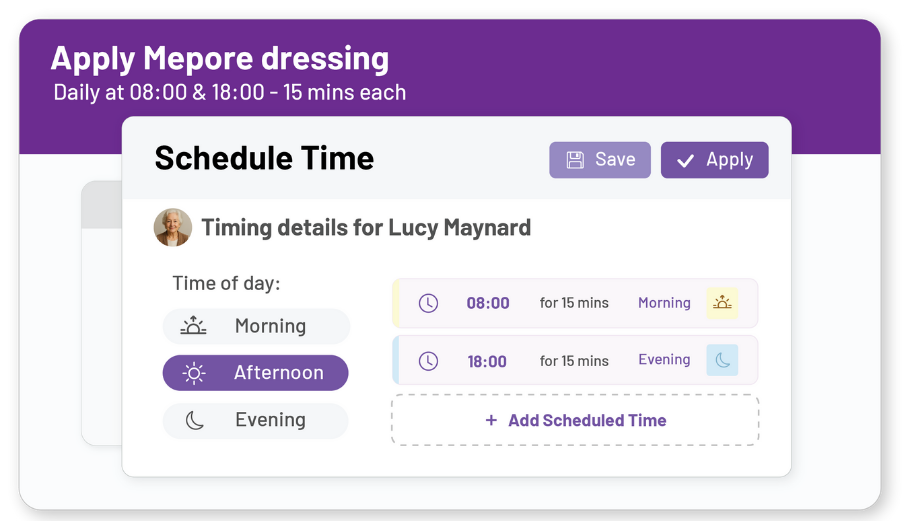The height and width of the screenshot is (522, 910).
Task: Click the Apply Mepore dressing title
Action: pyautogui.click(x=220, y=58)
